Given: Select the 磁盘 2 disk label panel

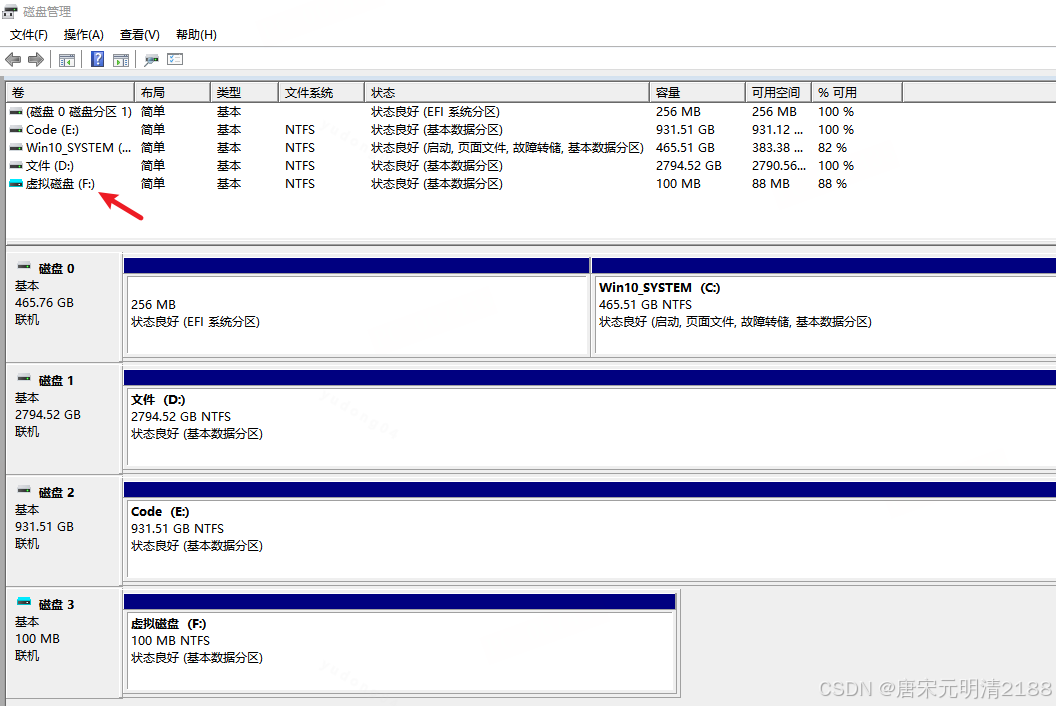Looking at the screenshot, I should pos(64,530).
